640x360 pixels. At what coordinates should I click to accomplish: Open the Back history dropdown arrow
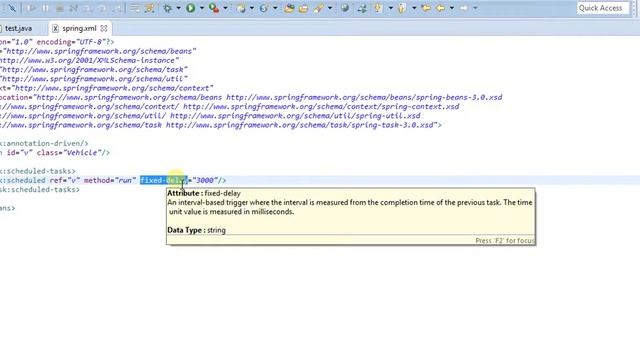click(x=452, y=8)
